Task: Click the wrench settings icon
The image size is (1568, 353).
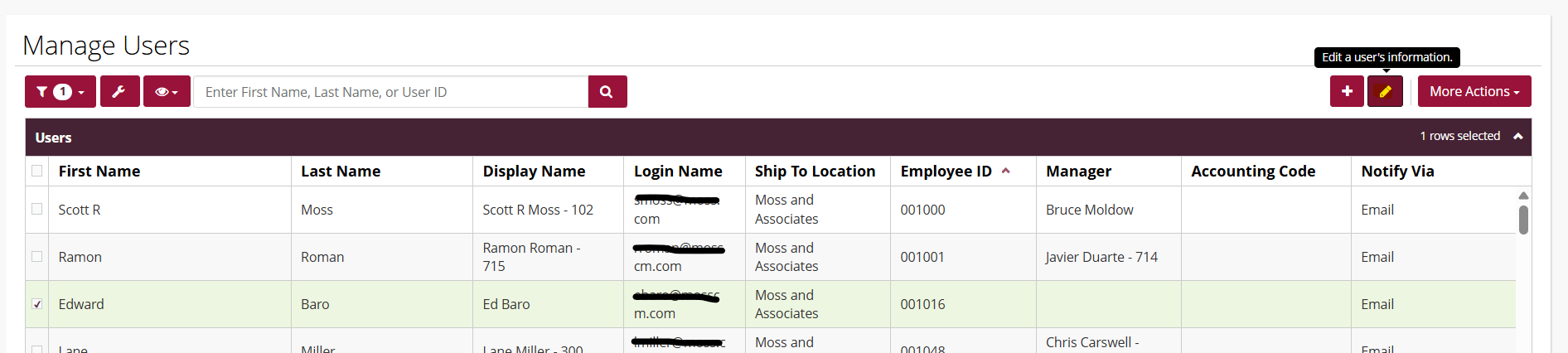Action: (119, 92)
